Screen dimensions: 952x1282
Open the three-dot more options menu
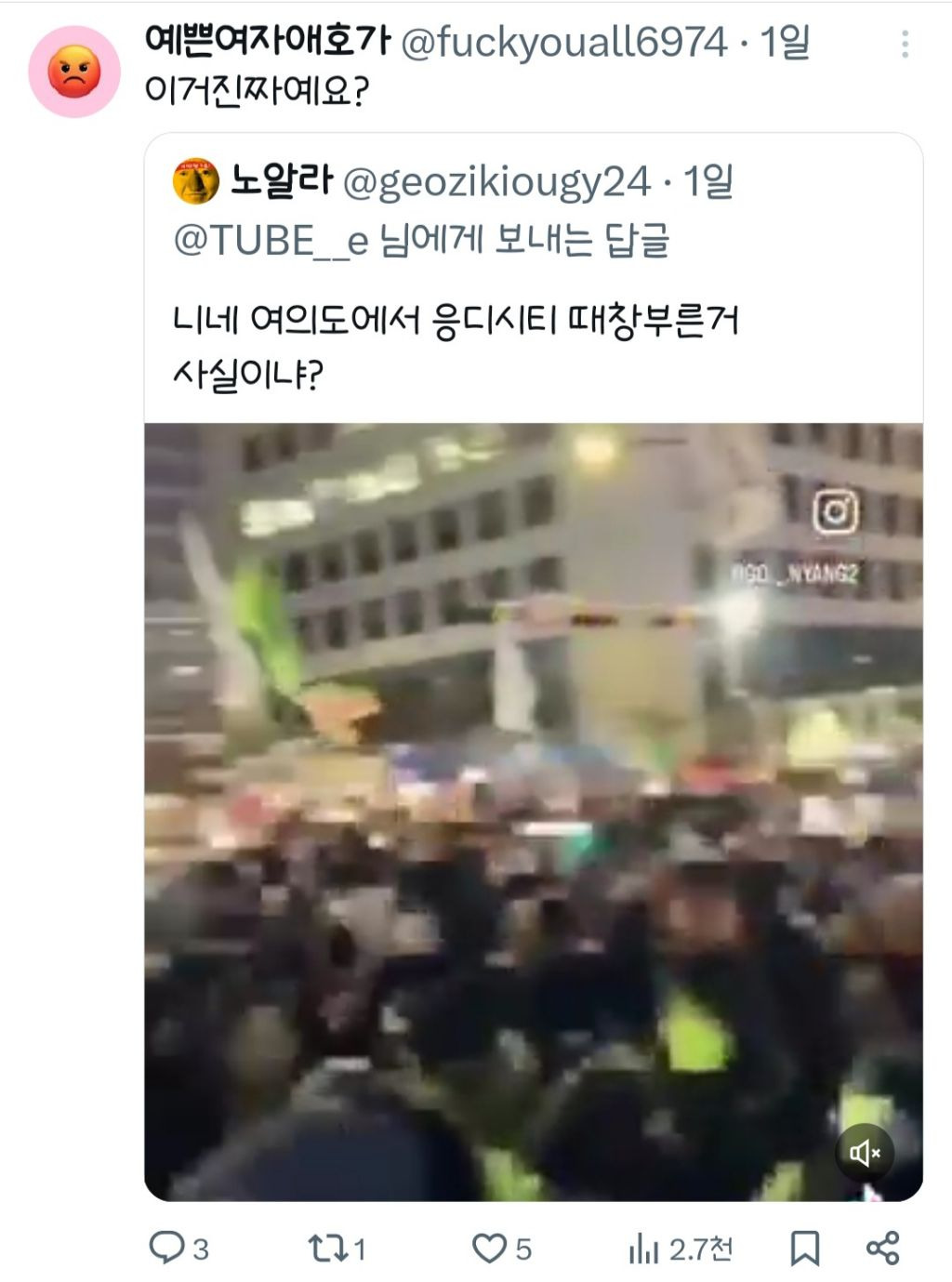[905, 44]
